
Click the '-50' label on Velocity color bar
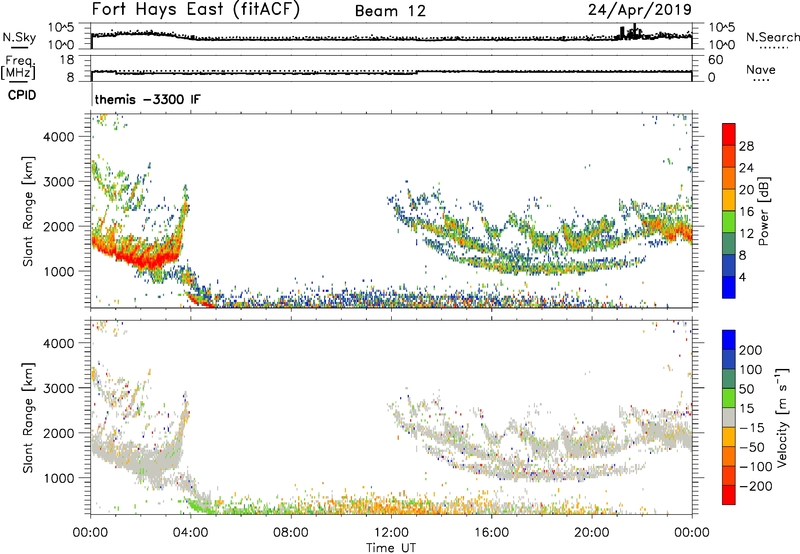click(x=752, y=447)
